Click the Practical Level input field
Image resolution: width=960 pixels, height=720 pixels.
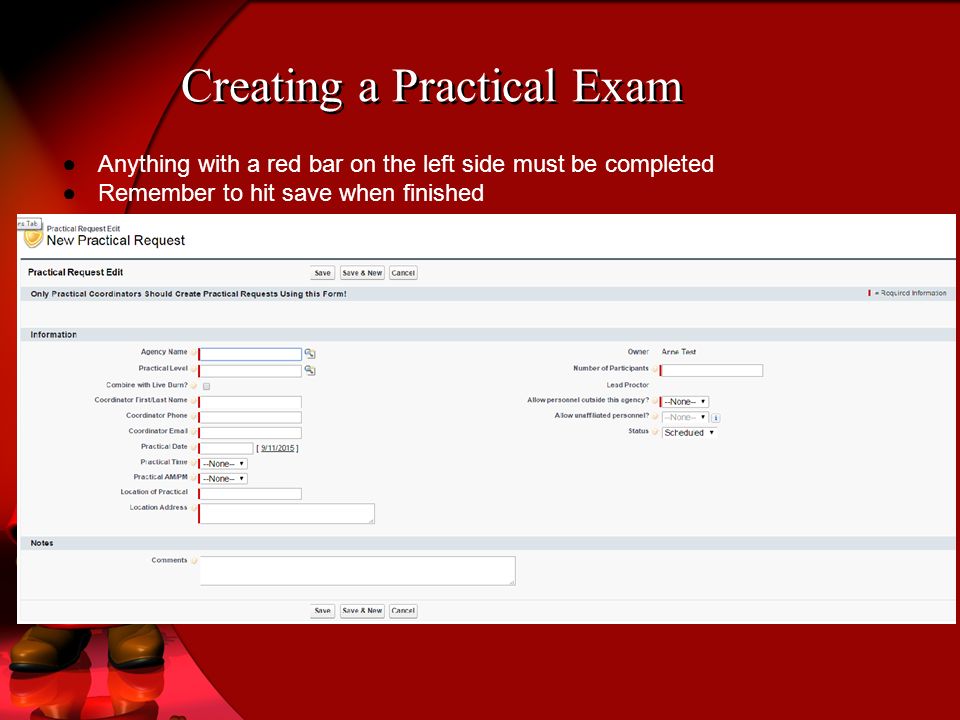250,370
